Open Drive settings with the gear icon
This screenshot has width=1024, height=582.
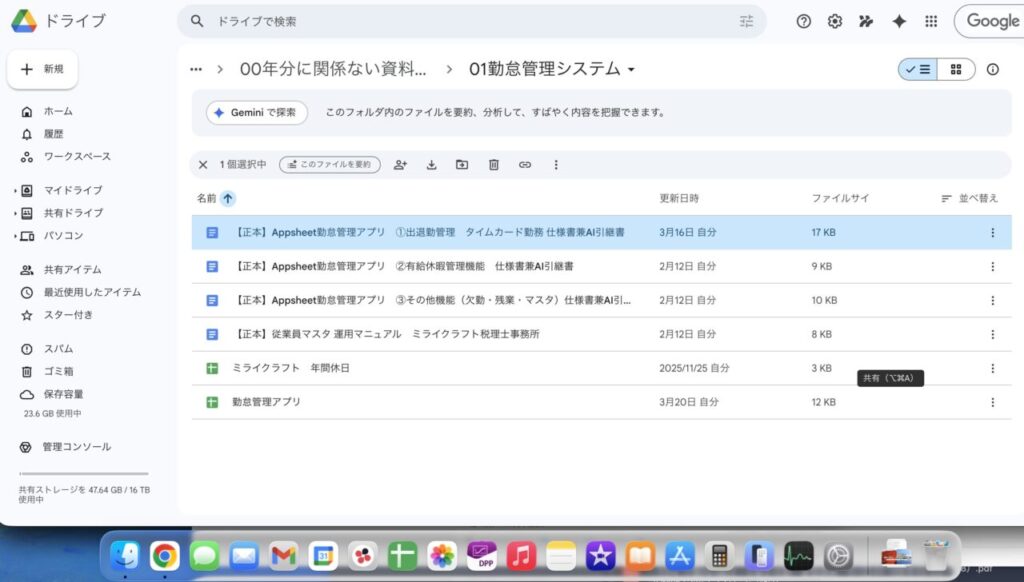click(835, 20)
